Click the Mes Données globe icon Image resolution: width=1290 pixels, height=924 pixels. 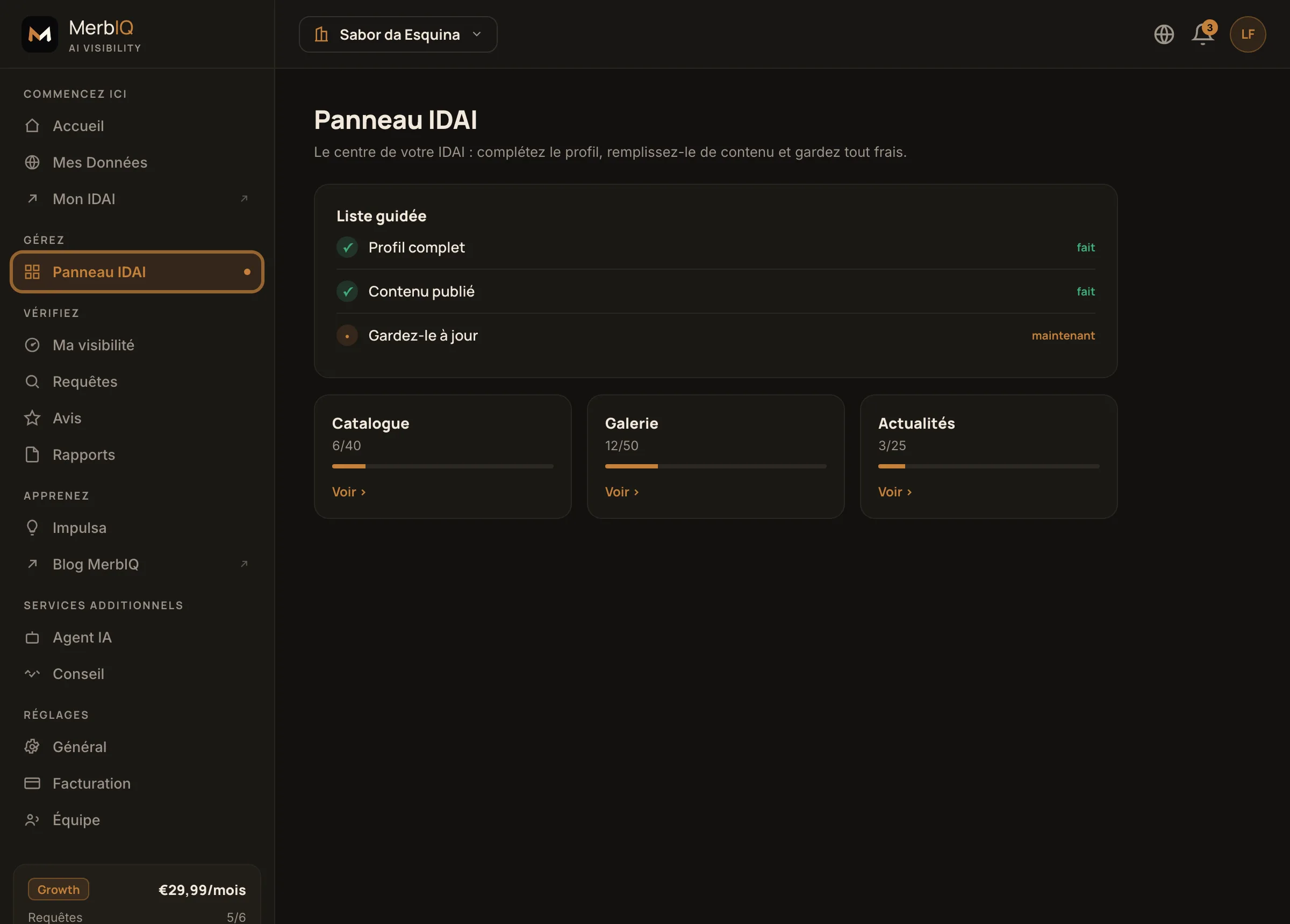(32, 162)
